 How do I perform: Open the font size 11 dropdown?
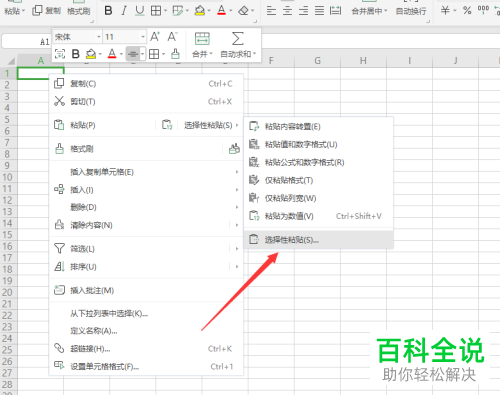click(x=143, y=36)
